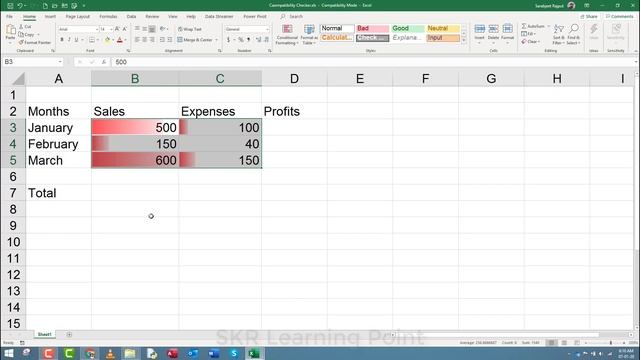The width and height of the screenshot is (640, 360).
Task: Click the Comments button
Action: [620, 16]
